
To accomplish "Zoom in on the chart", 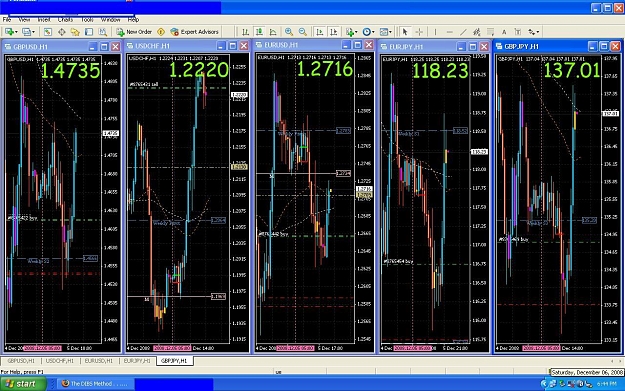I will click(289, 32).
